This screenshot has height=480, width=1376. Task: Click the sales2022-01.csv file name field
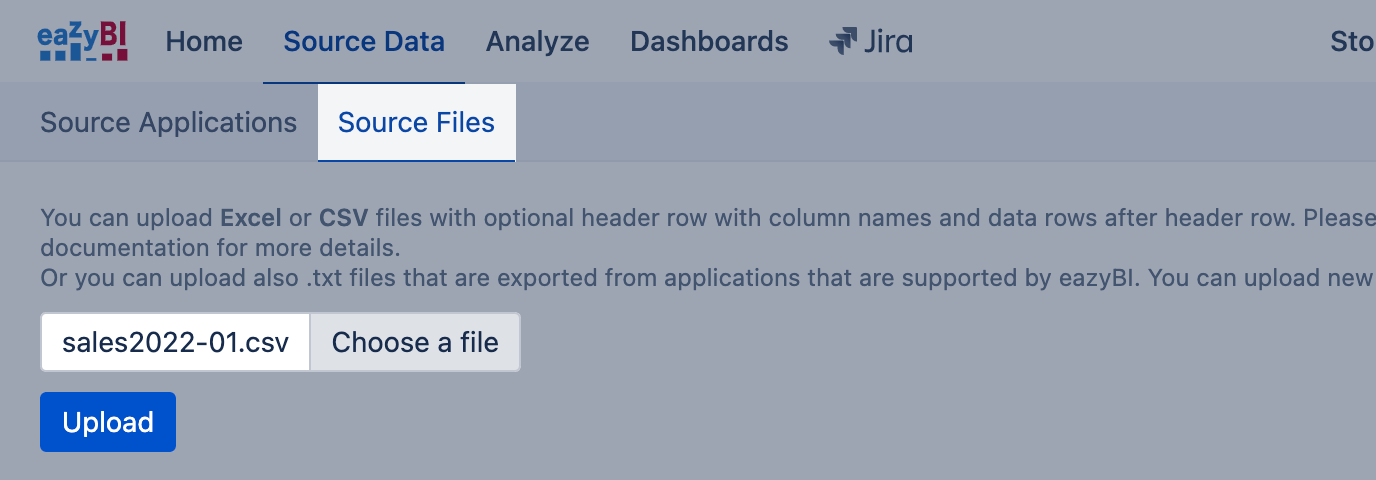pyautogui.click(x=175, y=343)
